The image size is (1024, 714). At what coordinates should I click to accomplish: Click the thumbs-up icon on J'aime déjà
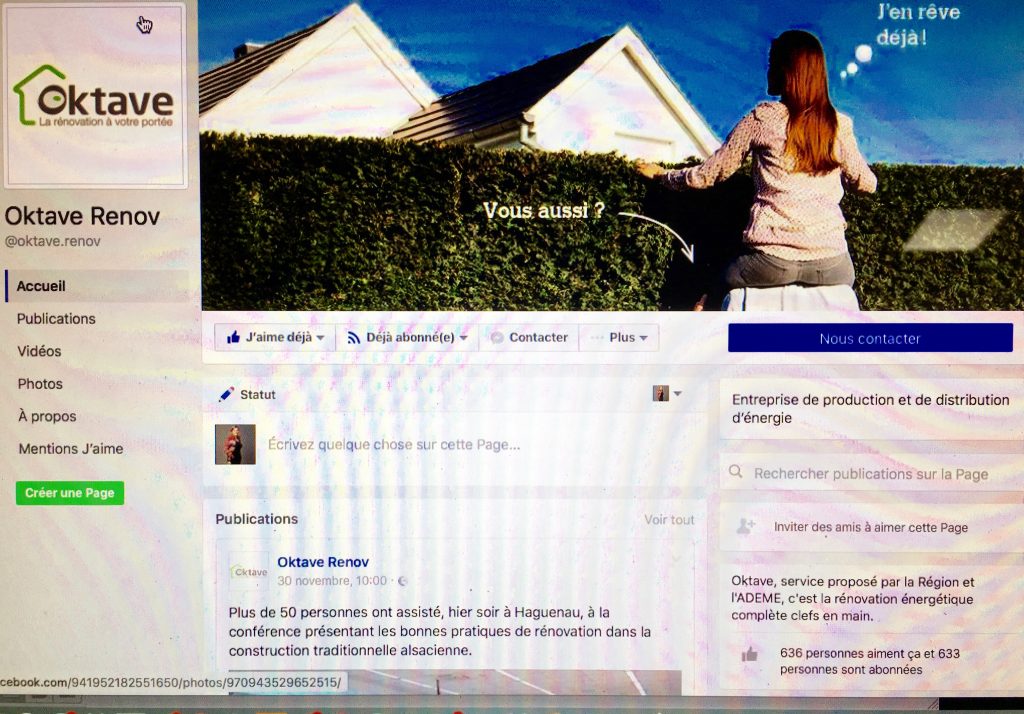pos(233,337)
